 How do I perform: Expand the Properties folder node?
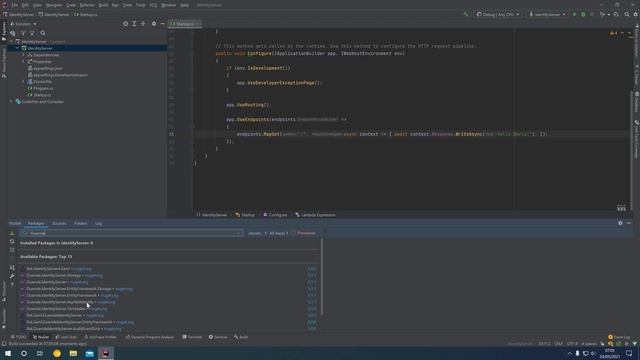(23, 61)
